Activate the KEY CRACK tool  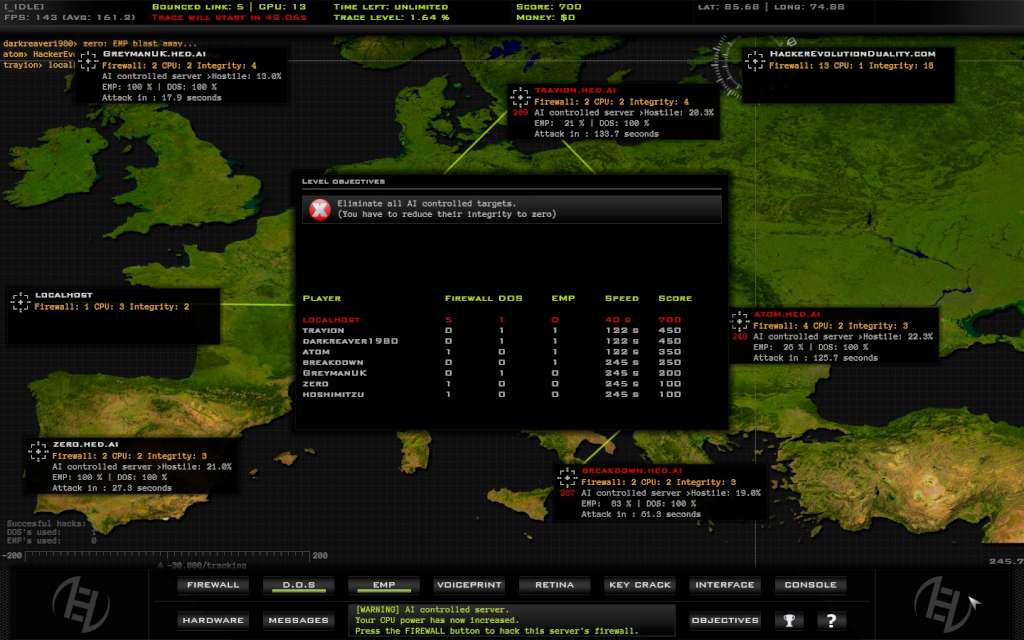pos(639,585)
